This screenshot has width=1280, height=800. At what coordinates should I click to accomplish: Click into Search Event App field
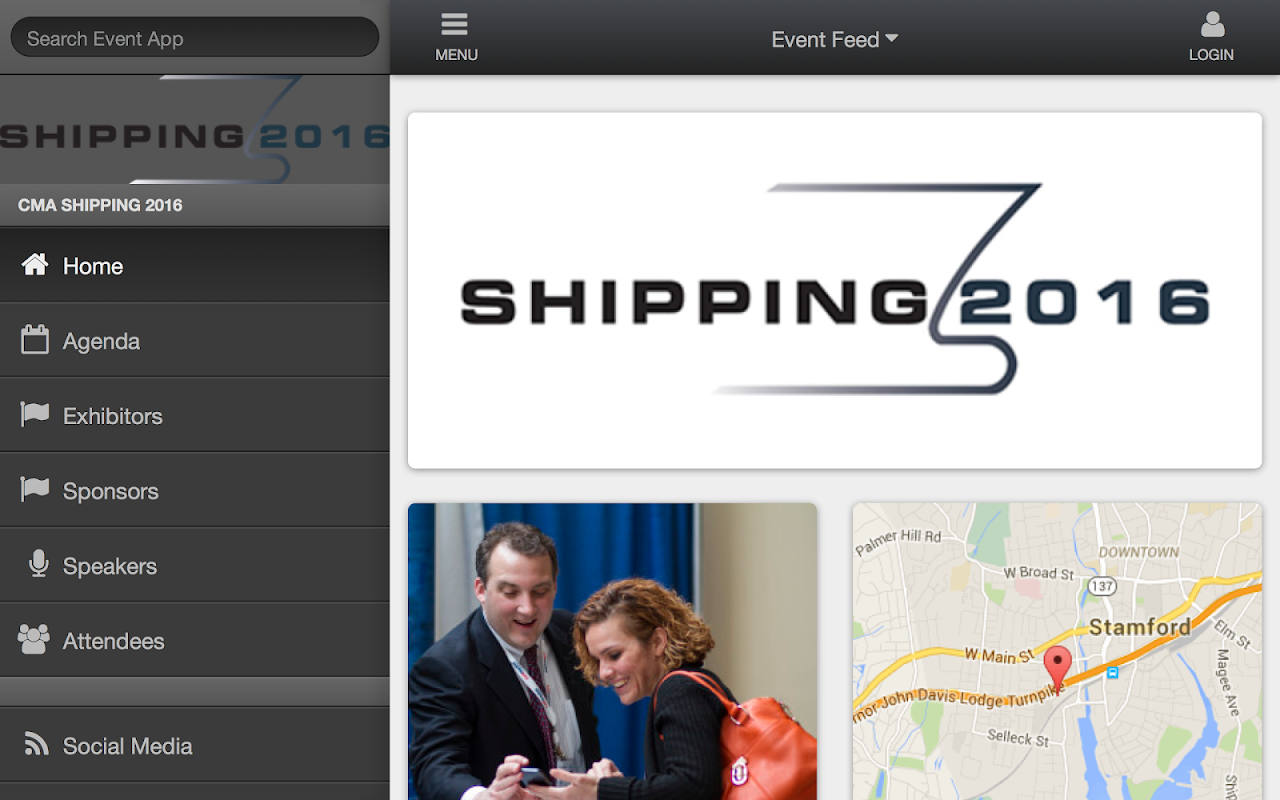pyautogui.click(x=195, y=38)
